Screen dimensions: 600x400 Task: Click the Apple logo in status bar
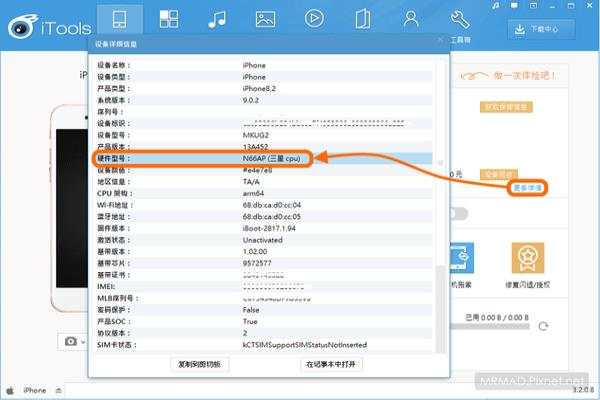click(10, 391)
